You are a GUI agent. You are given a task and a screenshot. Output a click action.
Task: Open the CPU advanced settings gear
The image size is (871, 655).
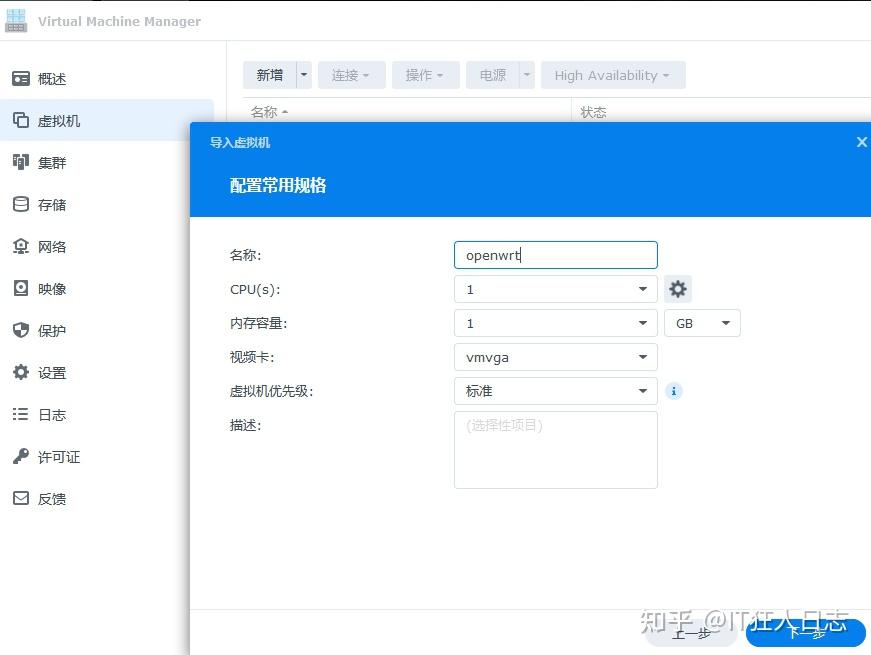[678, 289]
